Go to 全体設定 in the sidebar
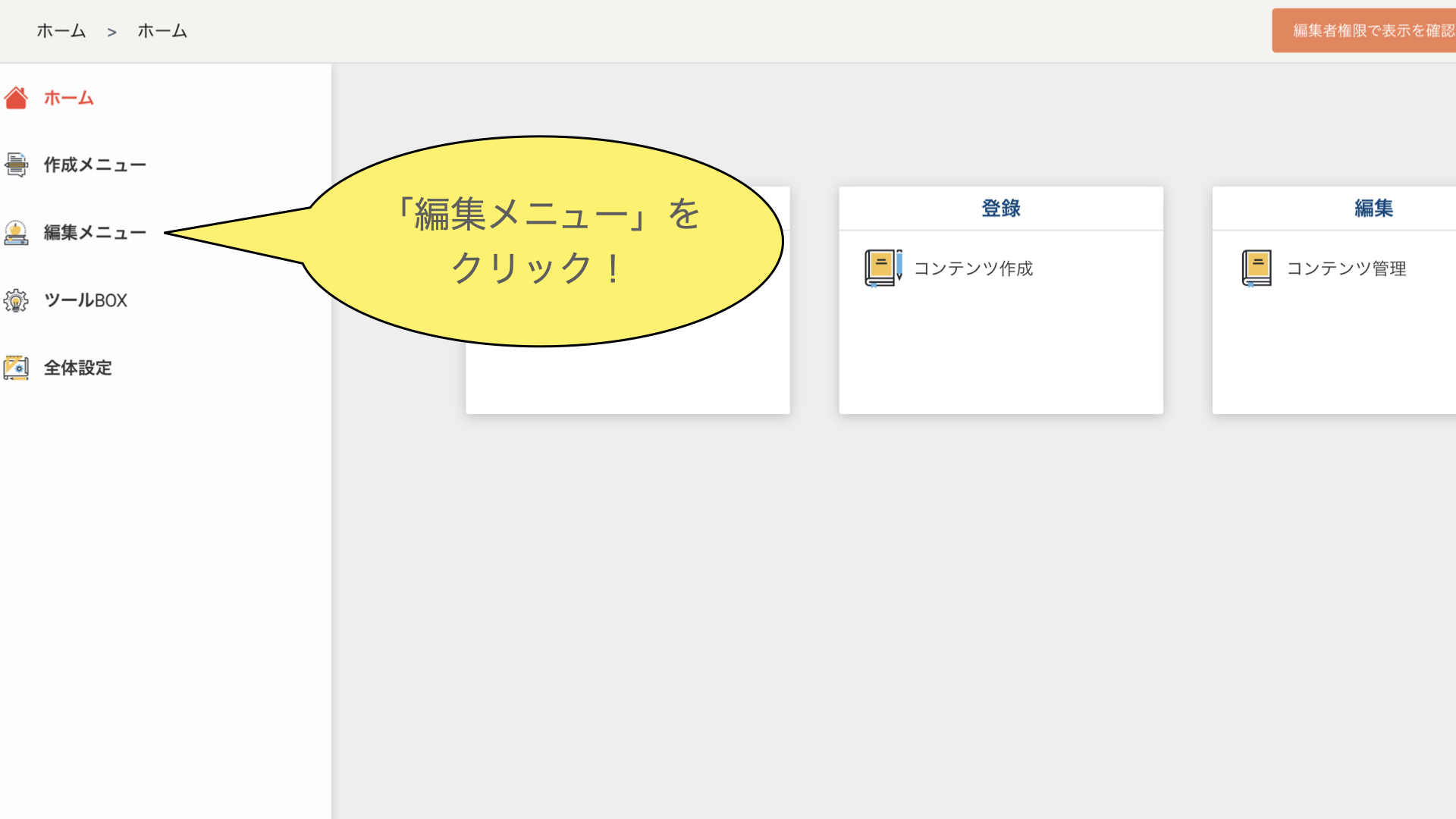 tap(78, 368)
